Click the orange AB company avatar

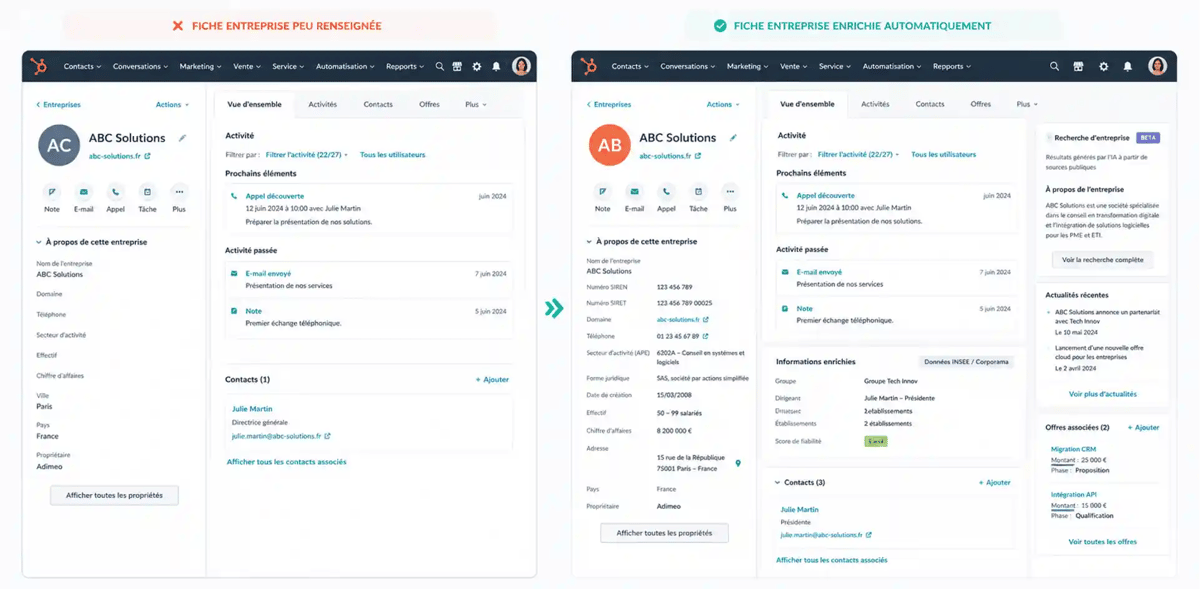pyautogui.click(x=609, y=146)
